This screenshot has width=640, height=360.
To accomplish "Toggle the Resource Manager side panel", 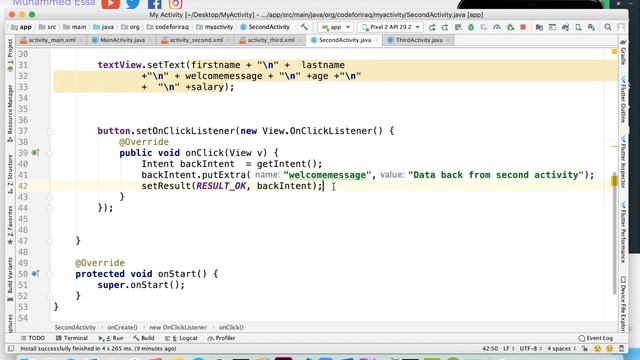I will [10, 113].
